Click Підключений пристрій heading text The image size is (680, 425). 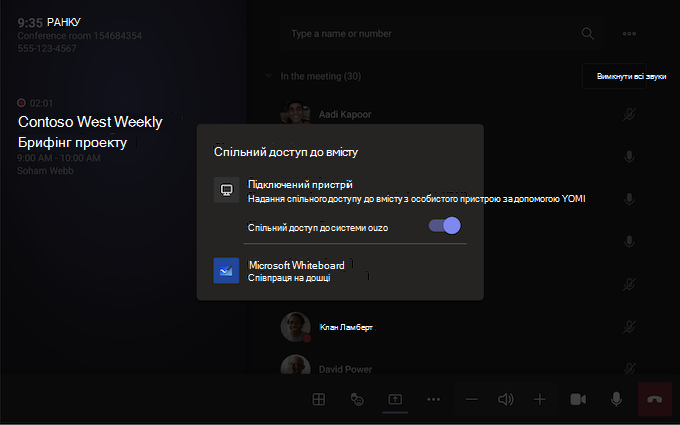pyautogui.click(x=300, y=184)
